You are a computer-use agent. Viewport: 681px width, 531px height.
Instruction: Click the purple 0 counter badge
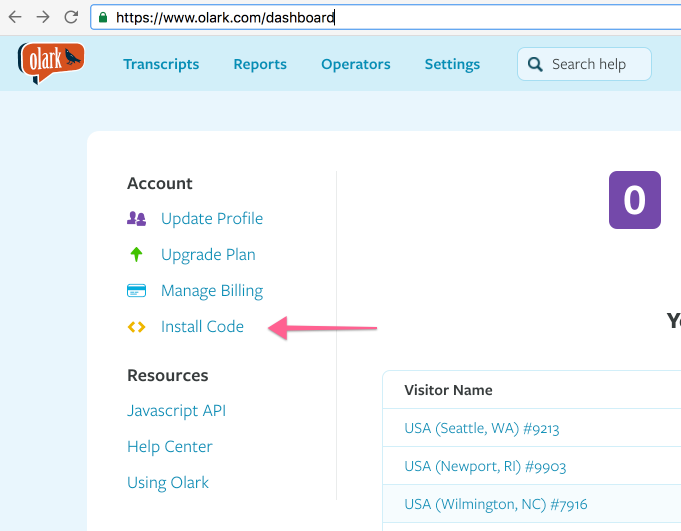pos(635,200)
